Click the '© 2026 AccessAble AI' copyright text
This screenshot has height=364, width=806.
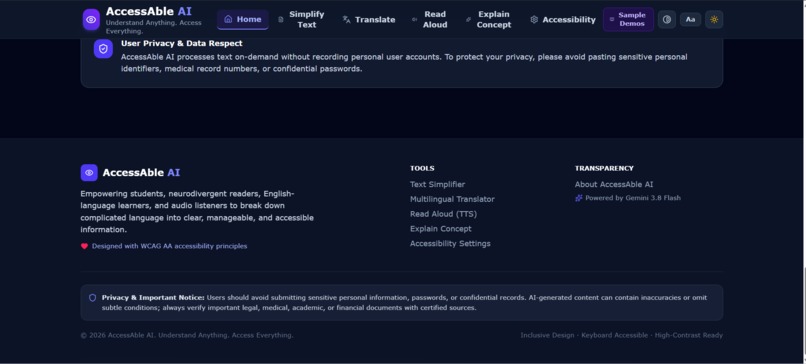[x=187, y=335]
